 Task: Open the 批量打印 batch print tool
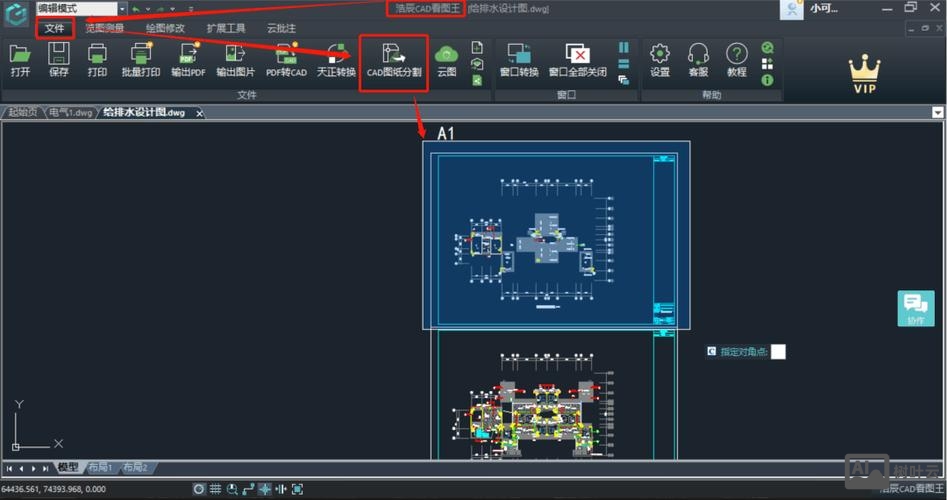coord(140,60)
